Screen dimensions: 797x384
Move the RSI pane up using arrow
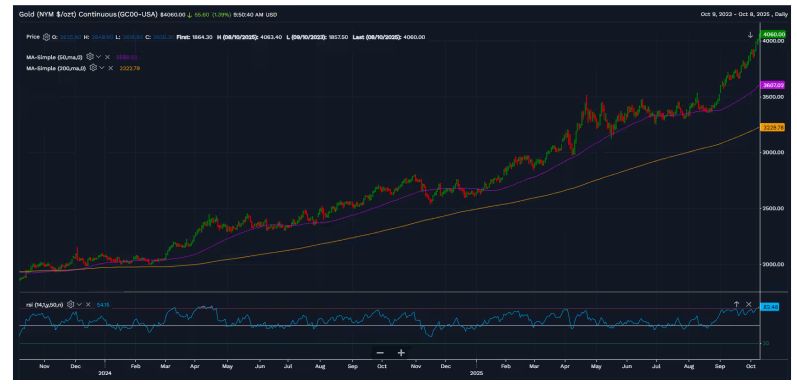pyautogui.click(x=736, y=304)
